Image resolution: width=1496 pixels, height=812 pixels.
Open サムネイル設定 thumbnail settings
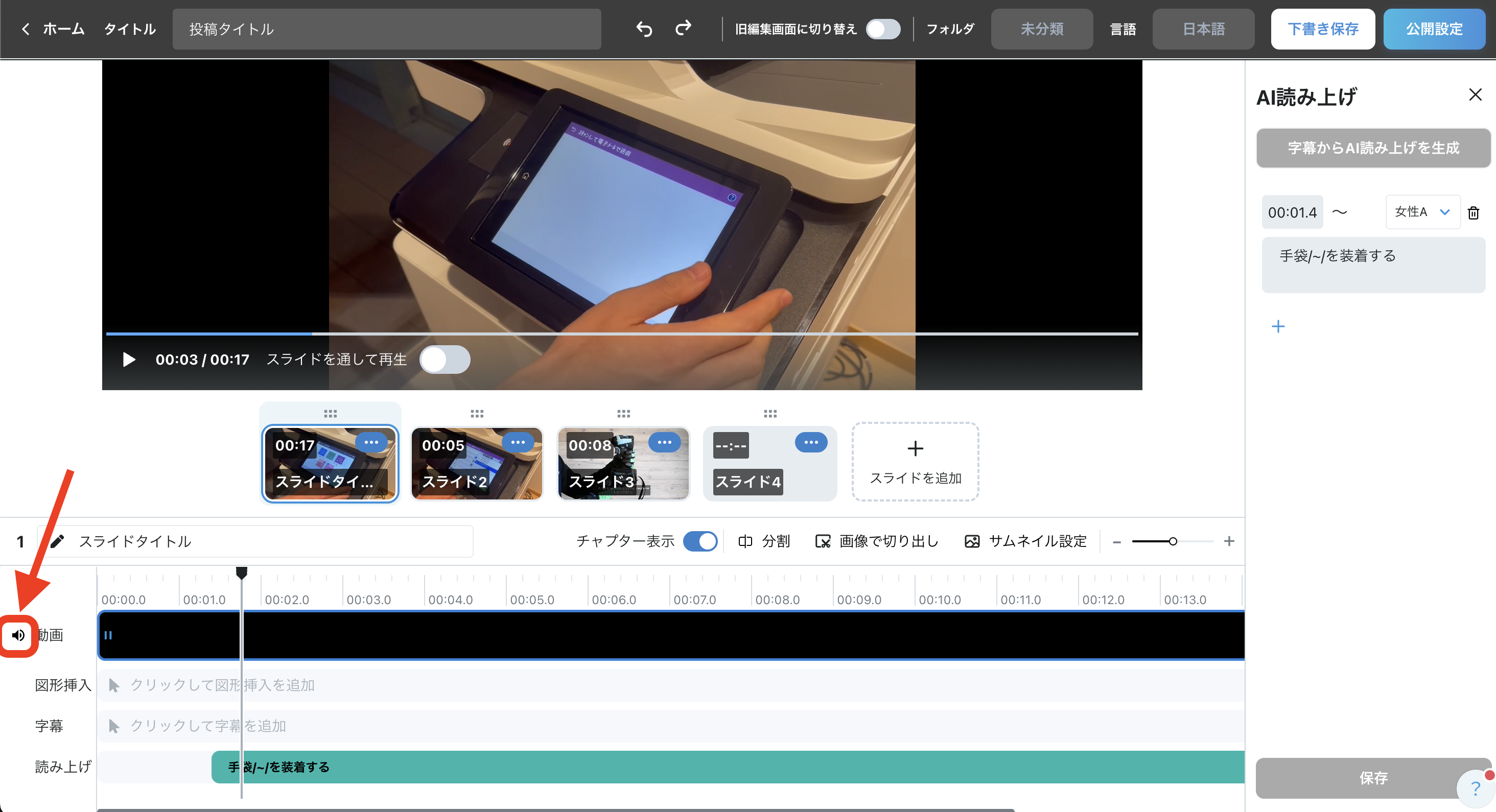click(1025, 541)
